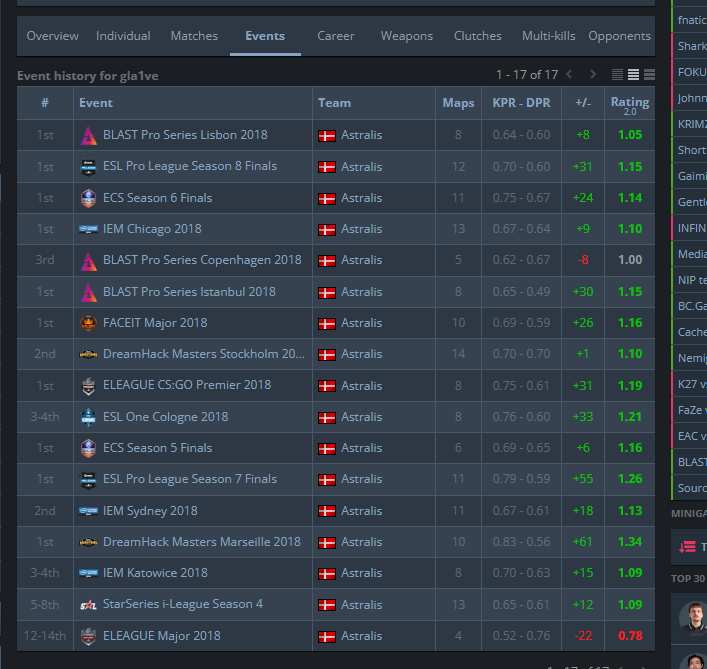Select large table density icon
The width and height of the screenshot is (707, 669).
[x=649, y=74]
